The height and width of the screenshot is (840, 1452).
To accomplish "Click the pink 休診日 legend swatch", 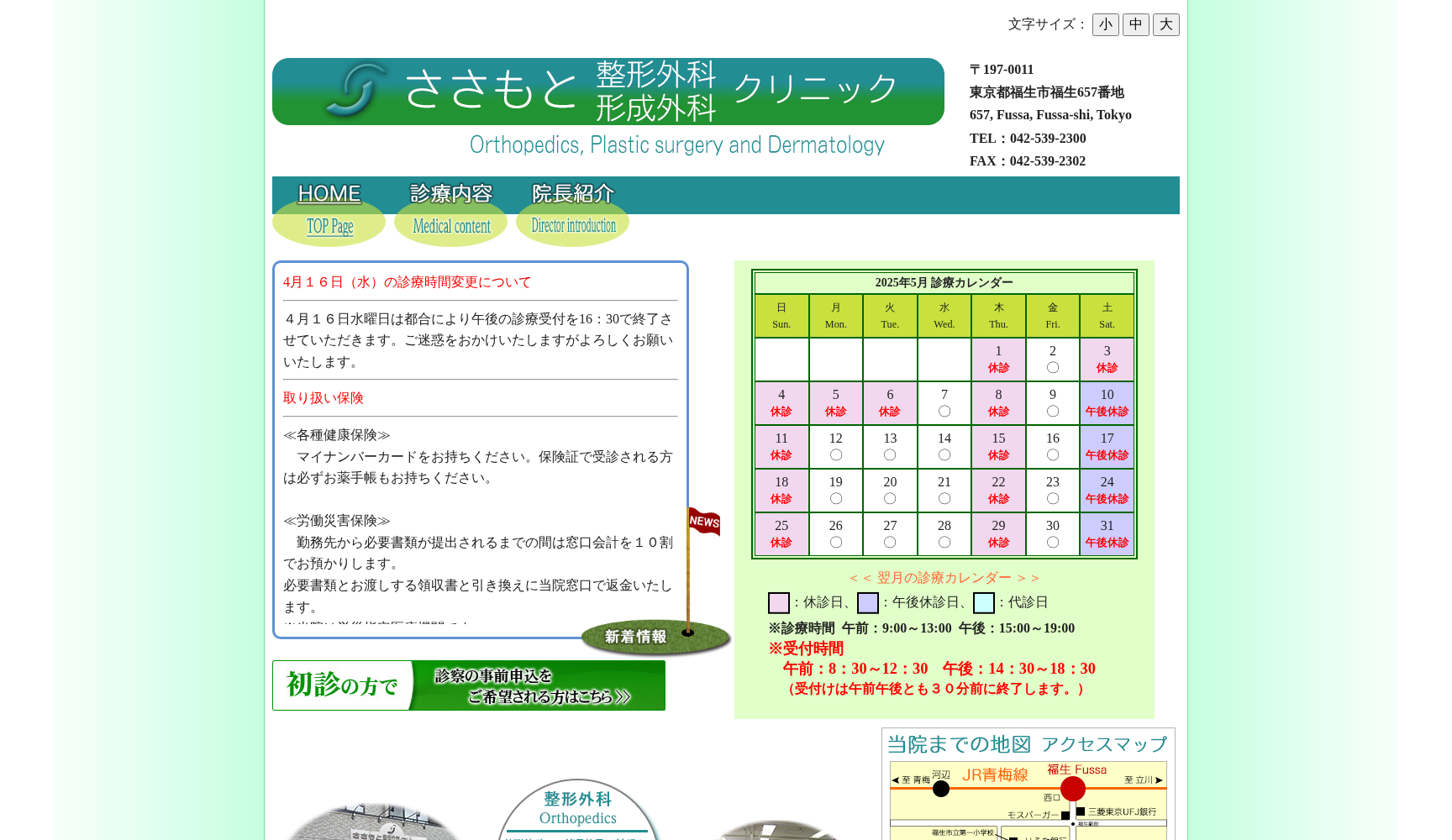I will (x=778, y=603).
